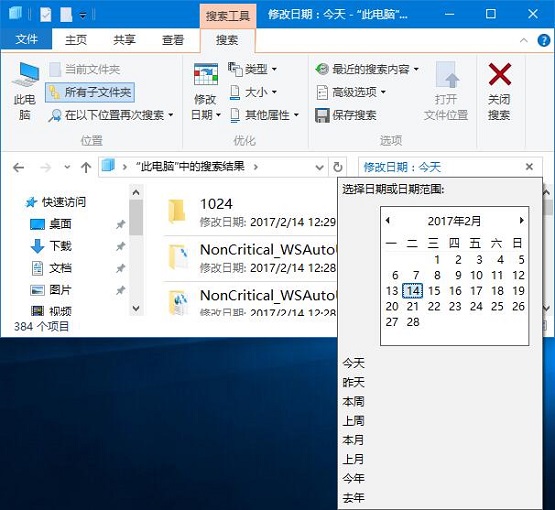Select the 搜索 ribbon tab
Image resolution: width=555 pixels, height=510 pixels.
pyautogui.click(x=227, y=40)
